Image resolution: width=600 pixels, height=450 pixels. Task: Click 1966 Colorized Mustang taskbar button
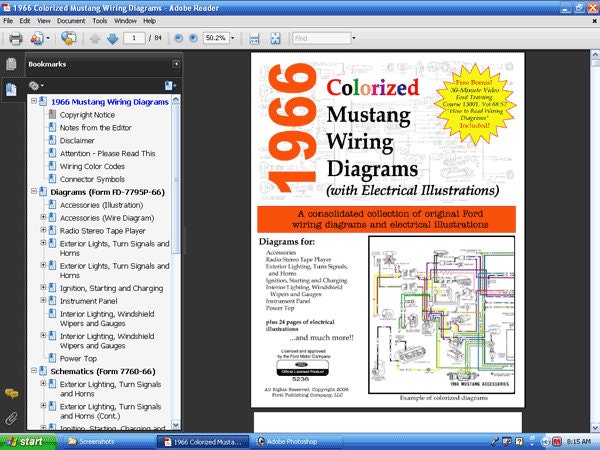203,442
